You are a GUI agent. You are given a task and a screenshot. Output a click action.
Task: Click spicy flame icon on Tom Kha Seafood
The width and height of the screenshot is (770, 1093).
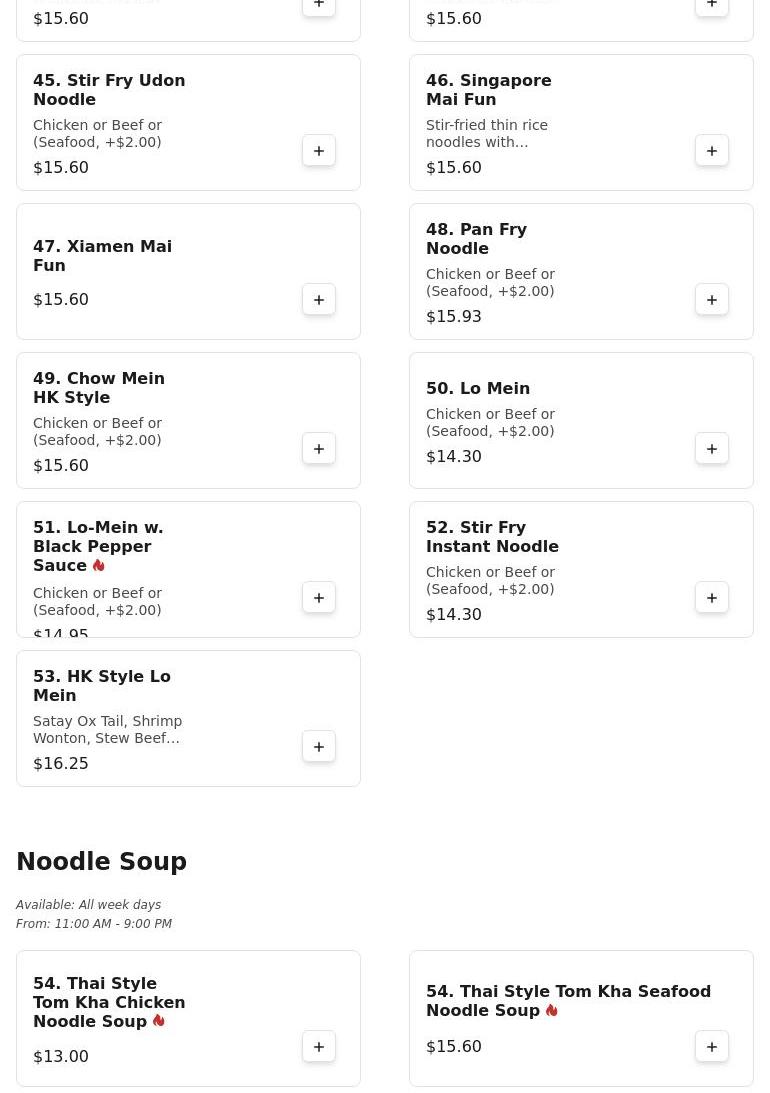[551, 1010]
